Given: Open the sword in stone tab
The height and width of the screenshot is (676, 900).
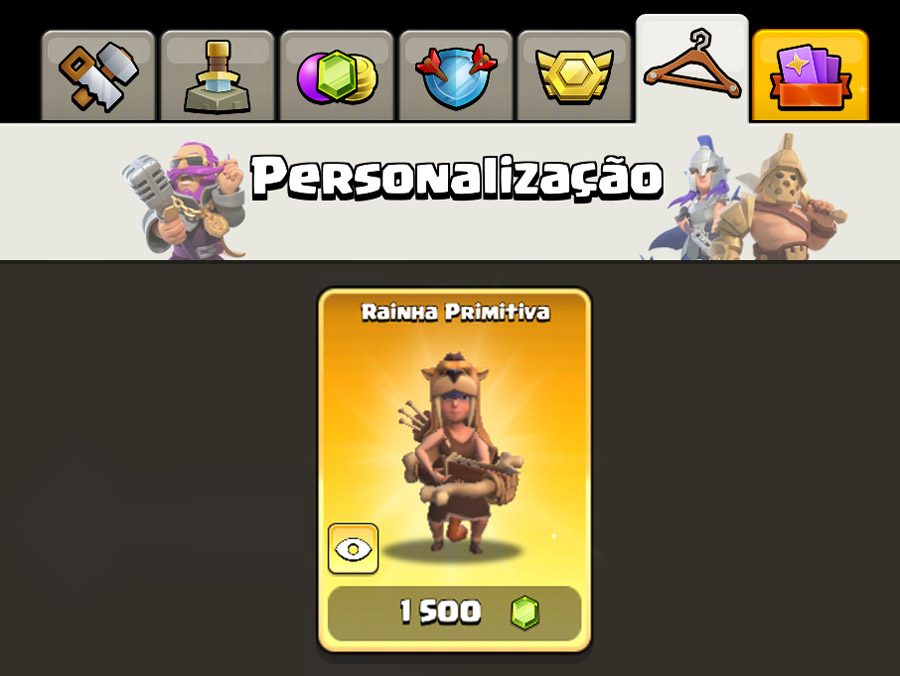Looking at the screenshot, I should pyautogui.click(x=218, y=76).
